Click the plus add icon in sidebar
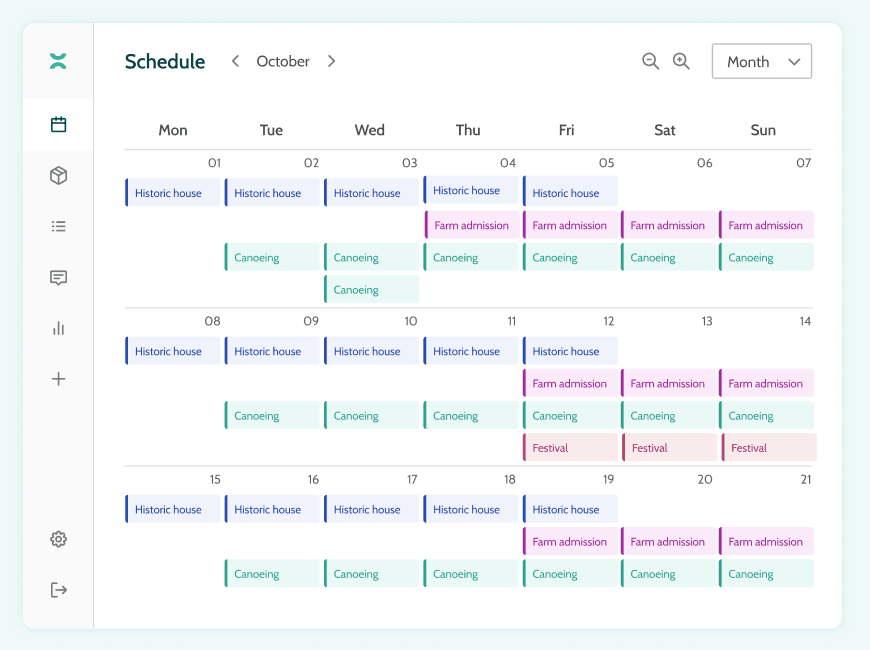870x650 pixels. point(58,379)
